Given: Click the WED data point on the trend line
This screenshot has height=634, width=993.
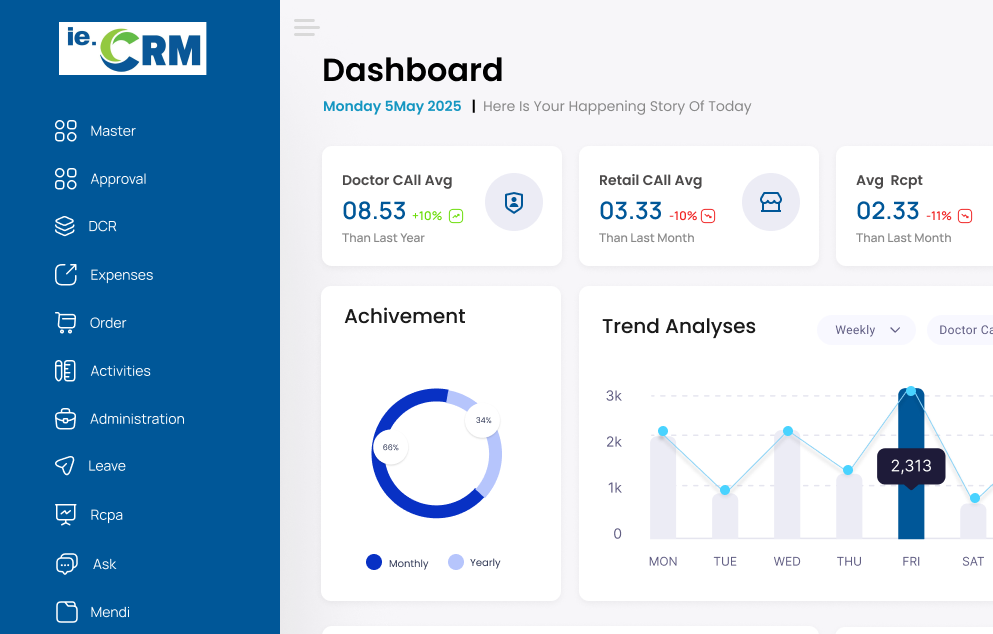Looking at the screenshot, I should pyautogui.click(x=788, y=431).
